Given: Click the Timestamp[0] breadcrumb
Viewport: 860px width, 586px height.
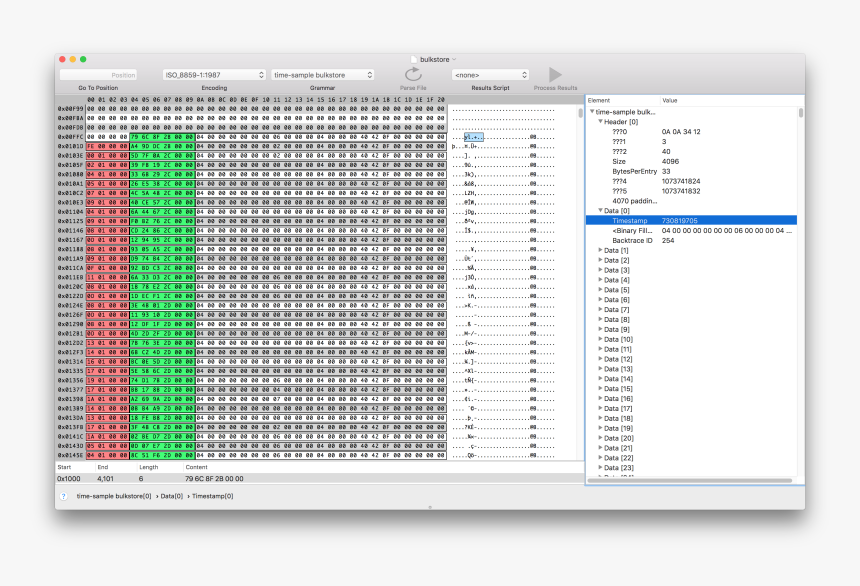Looking at the screenshot, I should point(212,496).
